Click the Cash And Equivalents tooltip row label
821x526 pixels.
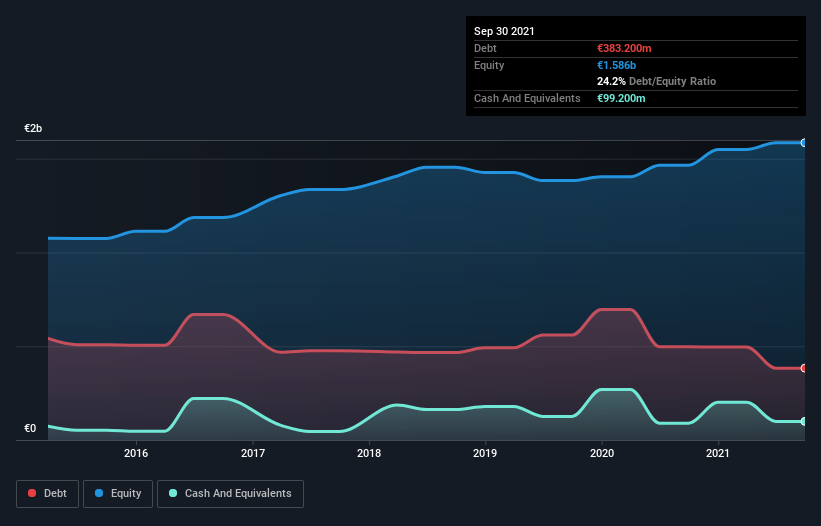(527, 98)
